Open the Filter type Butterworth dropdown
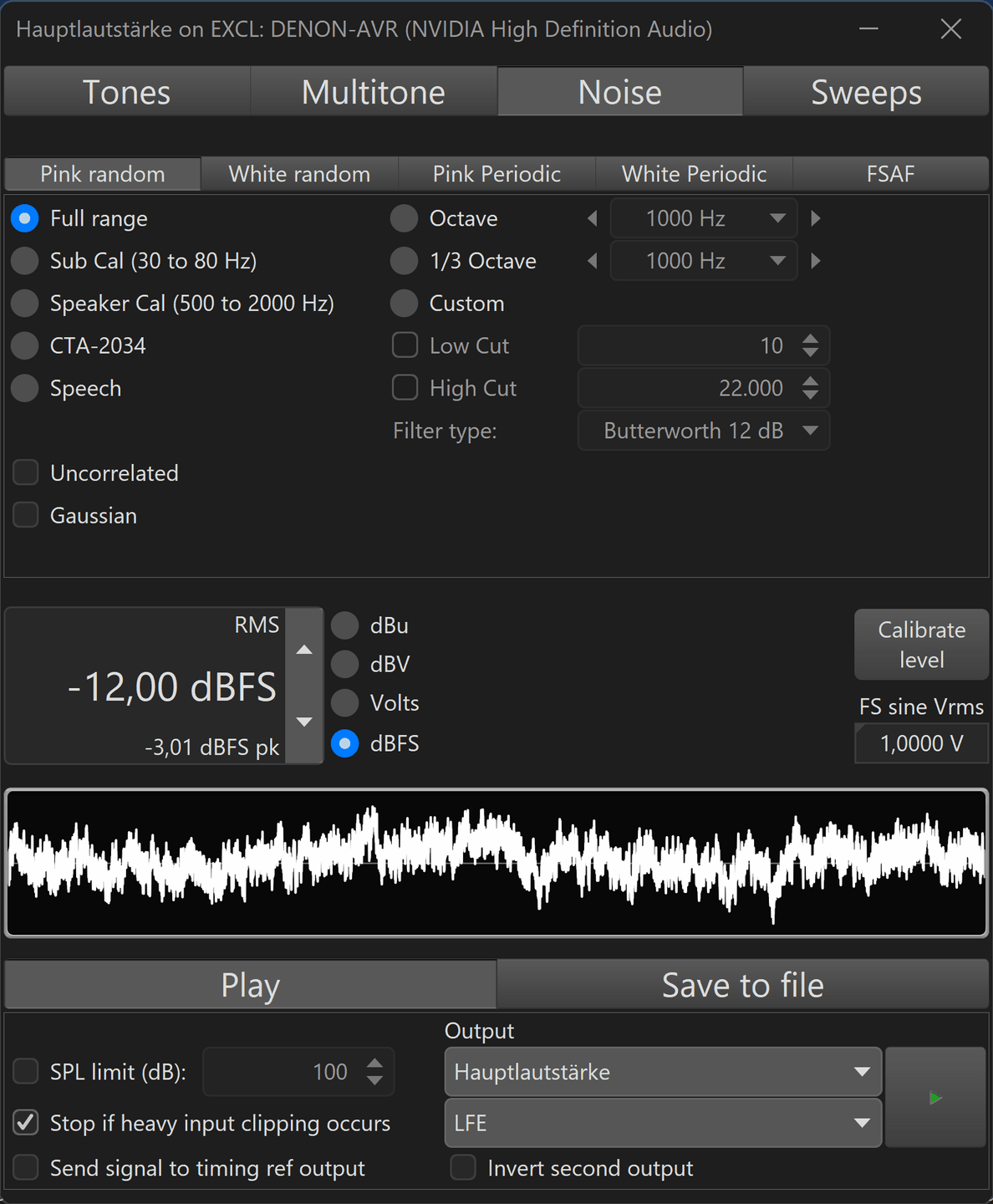The width and height of the screenshot is (993, 1204). coord(703,431)
